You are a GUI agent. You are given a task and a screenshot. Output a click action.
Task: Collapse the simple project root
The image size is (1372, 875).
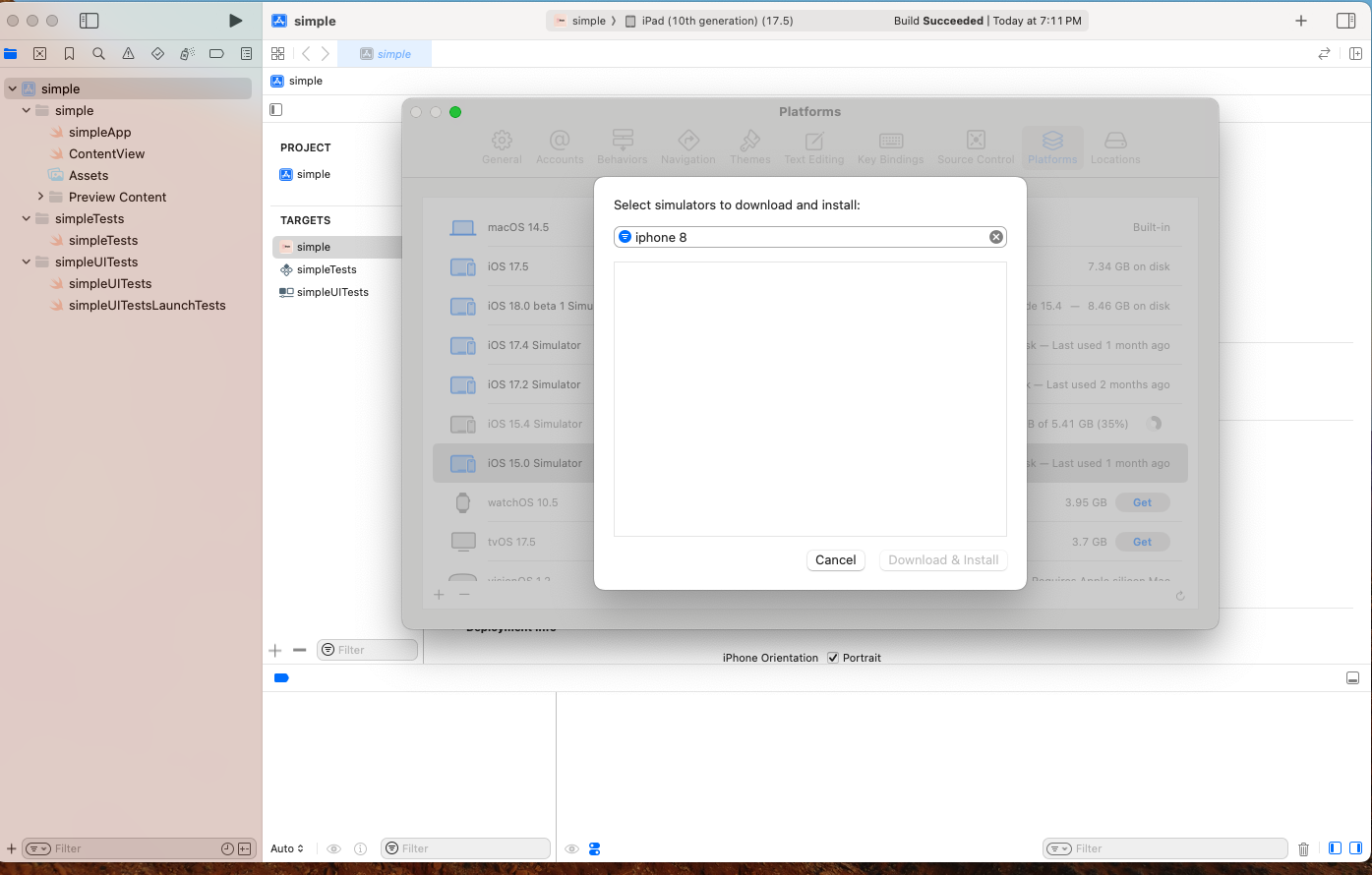(x=12, y=88)
